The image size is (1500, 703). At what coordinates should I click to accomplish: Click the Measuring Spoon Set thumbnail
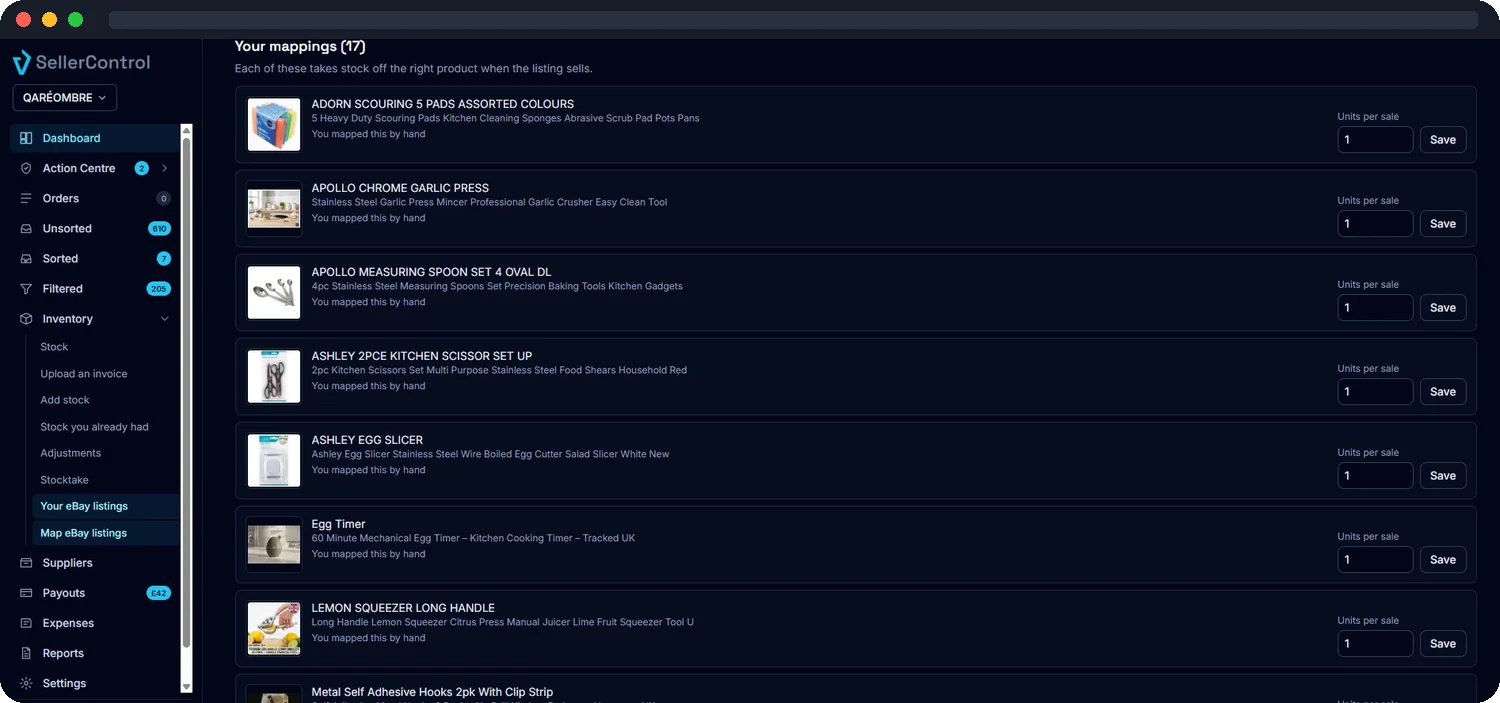(x=274, y=293)
